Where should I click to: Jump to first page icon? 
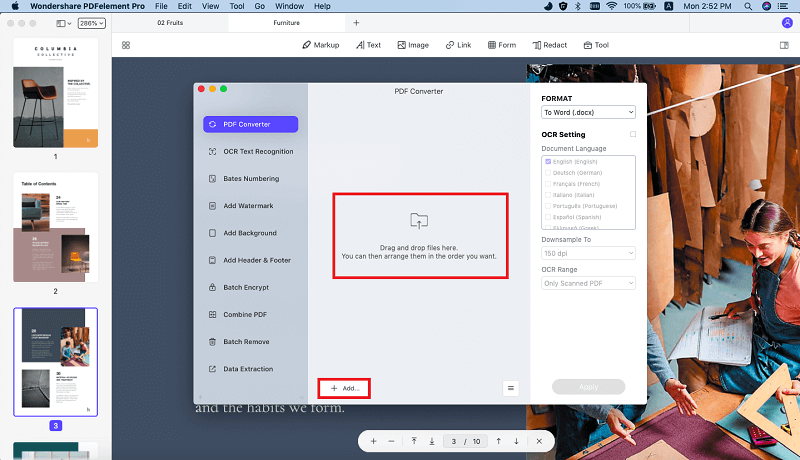click(414, 441)
